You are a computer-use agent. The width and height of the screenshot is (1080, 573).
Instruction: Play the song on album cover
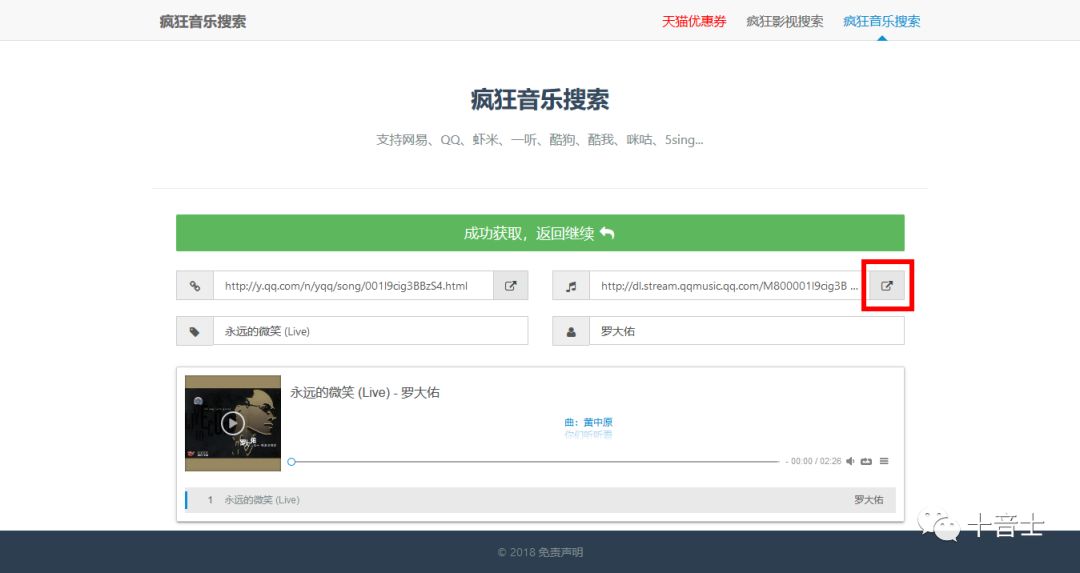pos(233,423)
